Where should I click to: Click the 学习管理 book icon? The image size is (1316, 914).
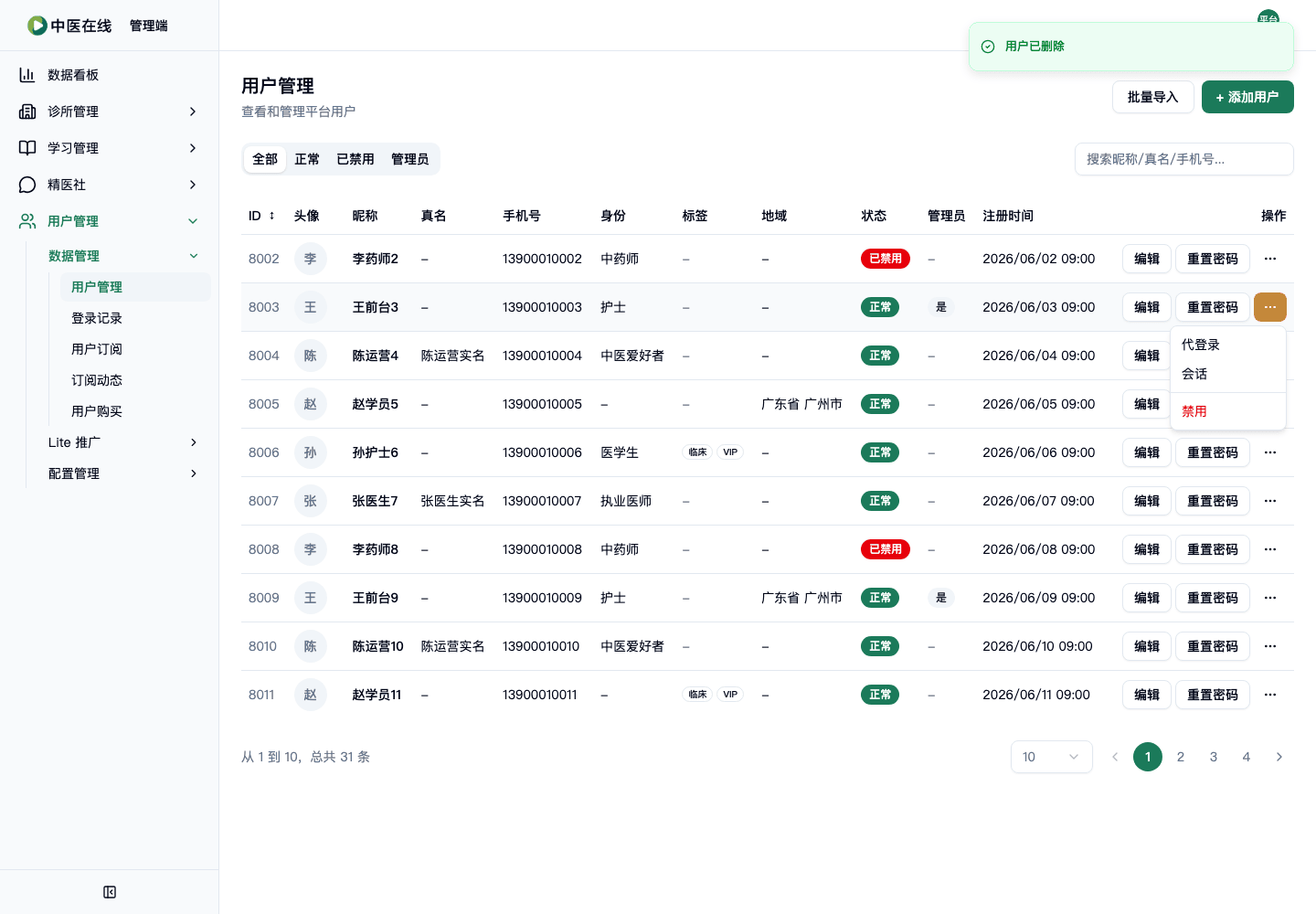pos(27,148)
